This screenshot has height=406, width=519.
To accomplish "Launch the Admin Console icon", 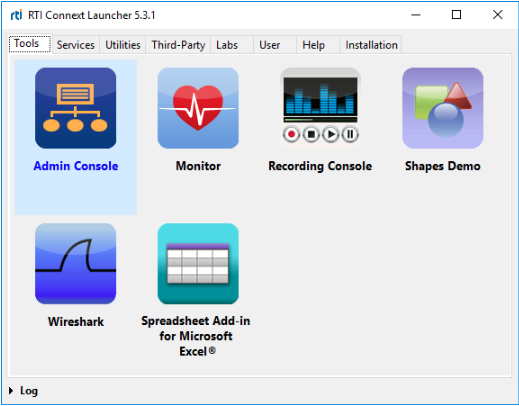I will (x=76, y=108).
